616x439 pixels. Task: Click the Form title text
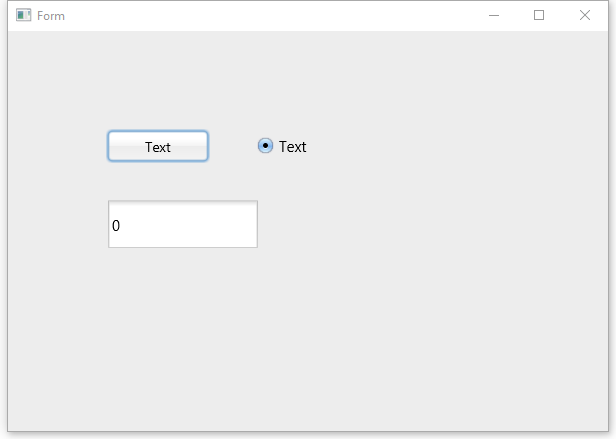pyautogui.click(x=51, y=16)
